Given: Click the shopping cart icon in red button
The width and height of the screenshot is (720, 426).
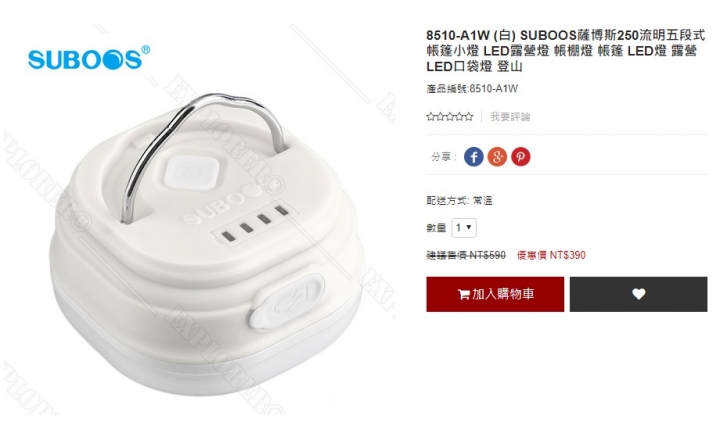Looking at the screenshot, I should (463, 294).
